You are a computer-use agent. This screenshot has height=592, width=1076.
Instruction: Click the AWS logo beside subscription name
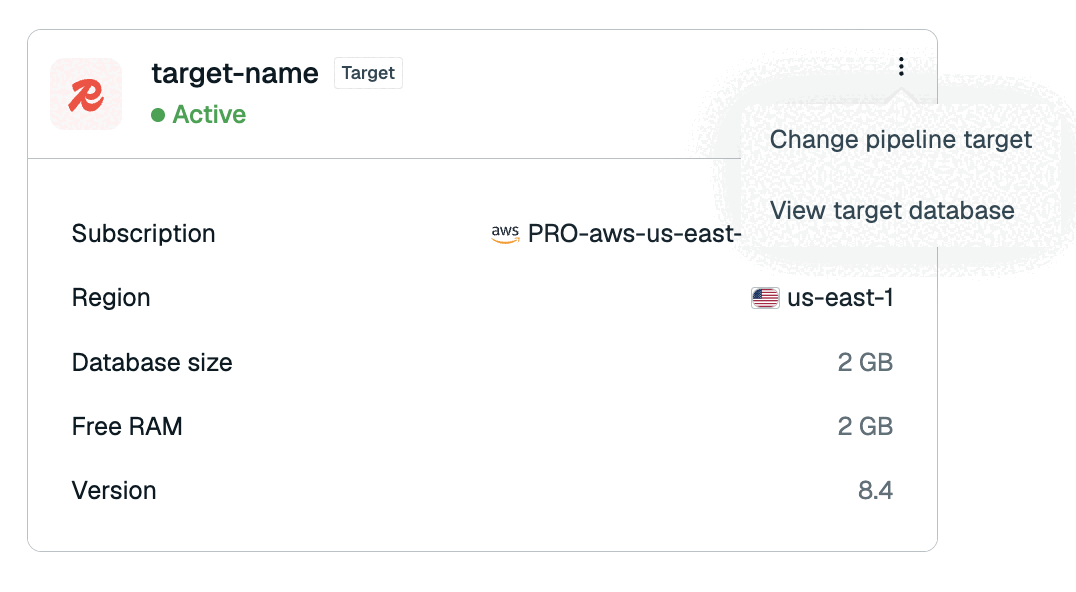(x=505, y=234)
